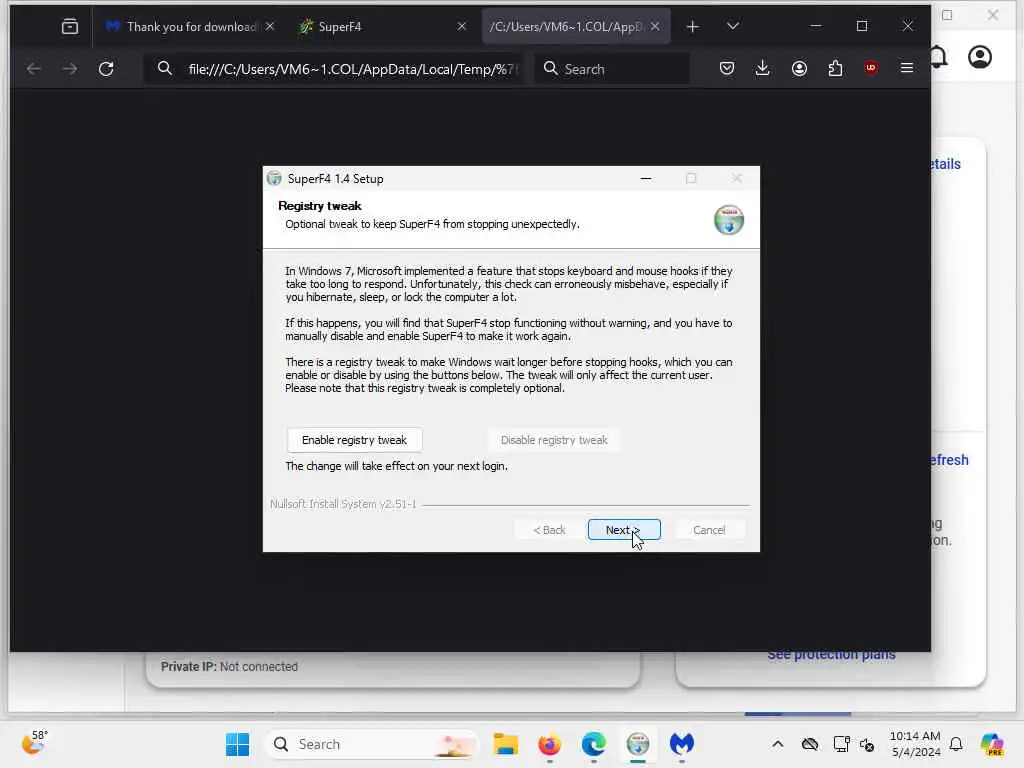Click the Back button in the installer
Image resolution: width=1024 pixels, height=768 pixels.
pos(549,530)
